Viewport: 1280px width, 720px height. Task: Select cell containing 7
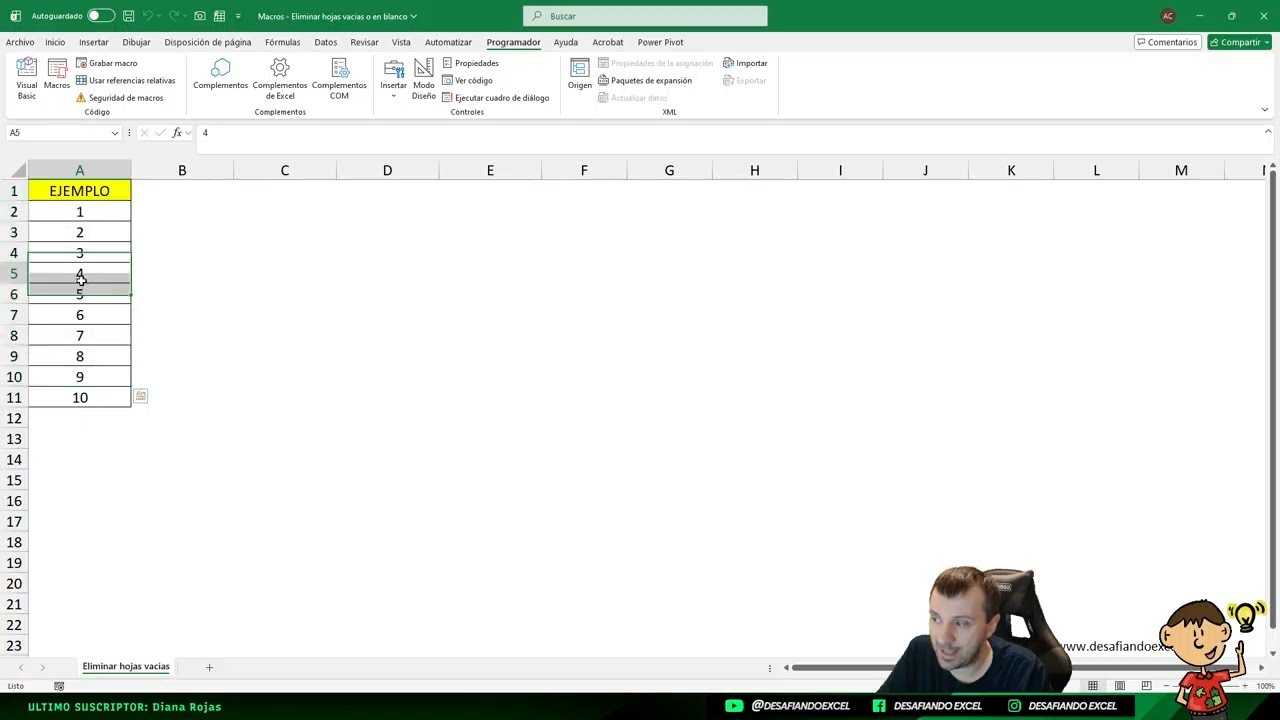click(x=80, y=336)
